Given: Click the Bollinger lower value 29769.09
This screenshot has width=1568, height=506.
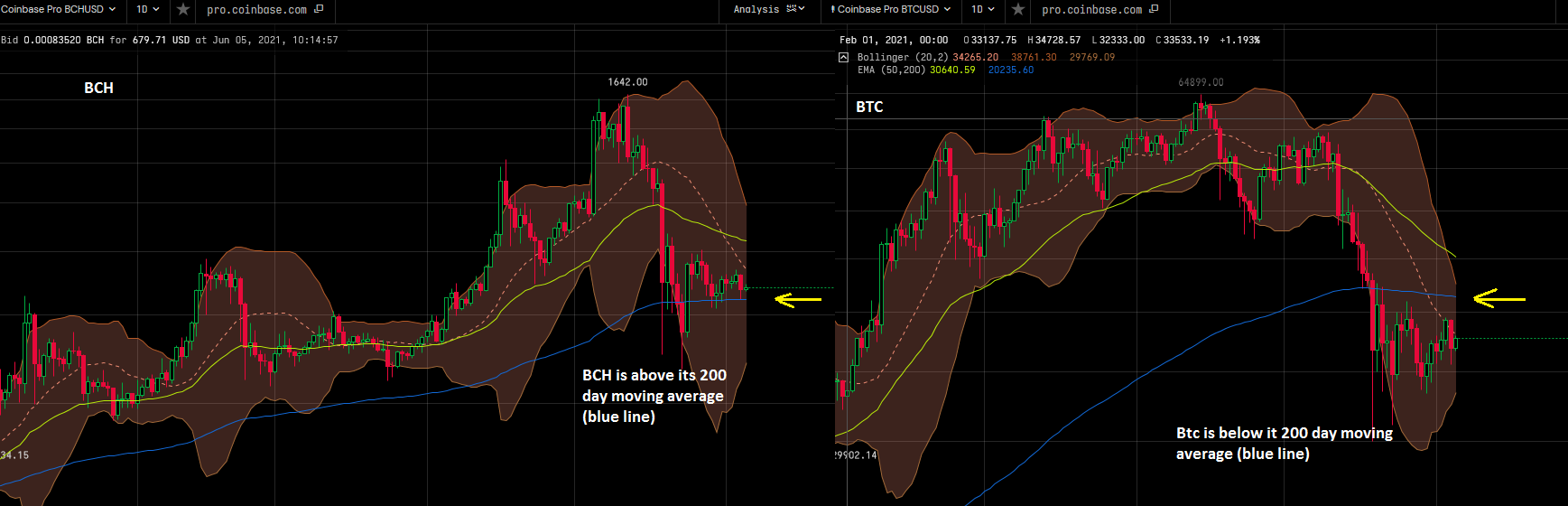Looking at the screenshot, I should (x=1092, y=57).
